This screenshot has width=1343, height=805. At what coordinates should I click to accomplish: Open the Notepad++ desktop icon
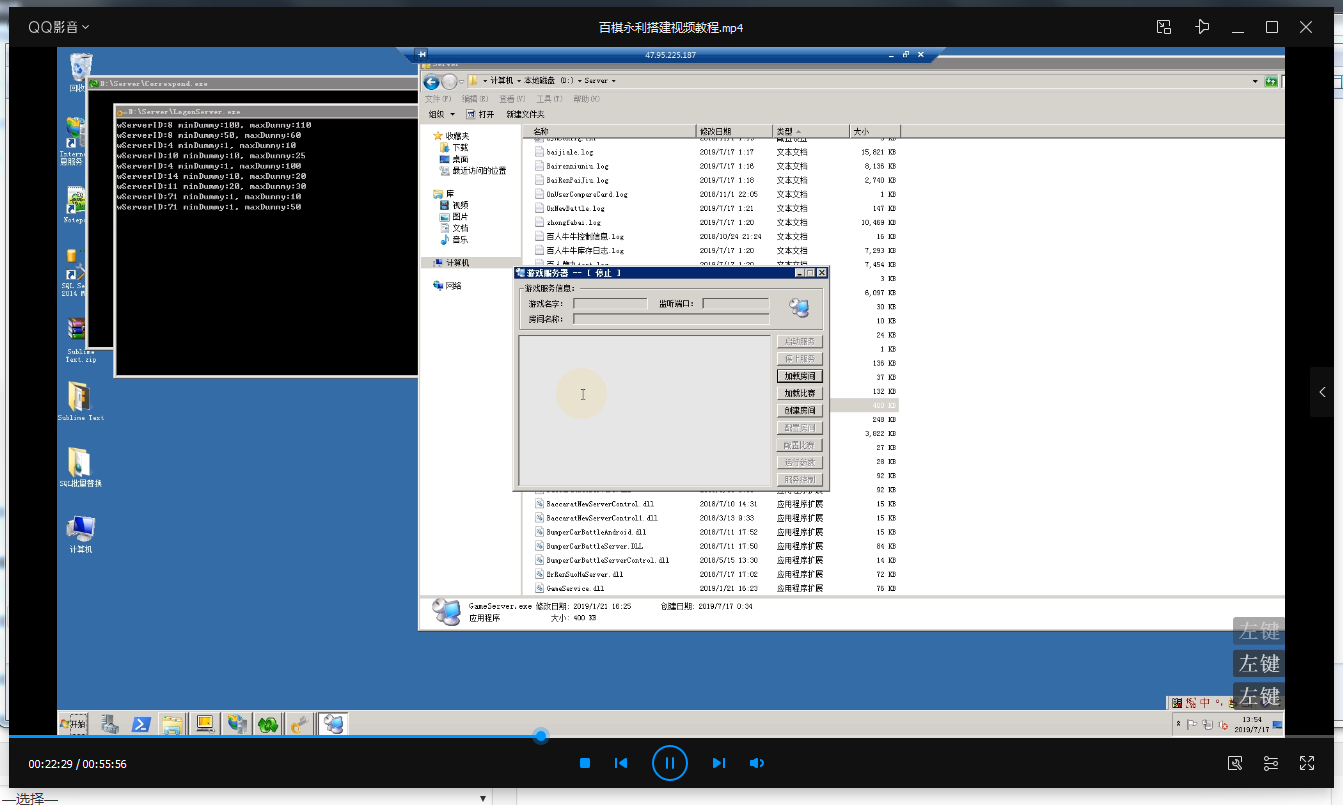[x=77, y=205]
